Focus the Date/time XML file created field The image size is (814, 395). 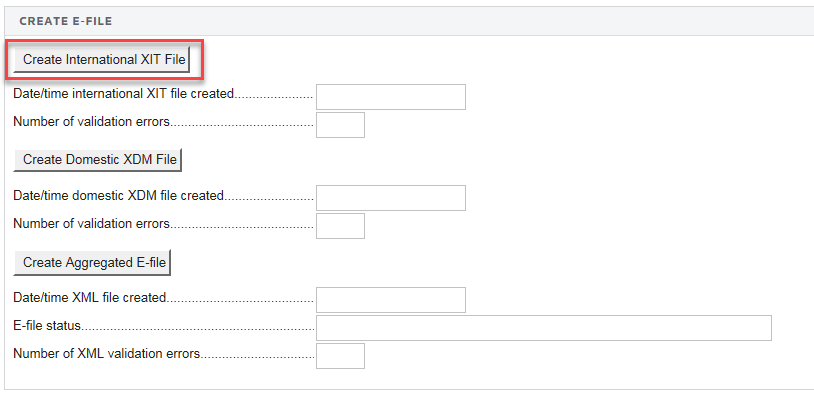pos(390,300)
